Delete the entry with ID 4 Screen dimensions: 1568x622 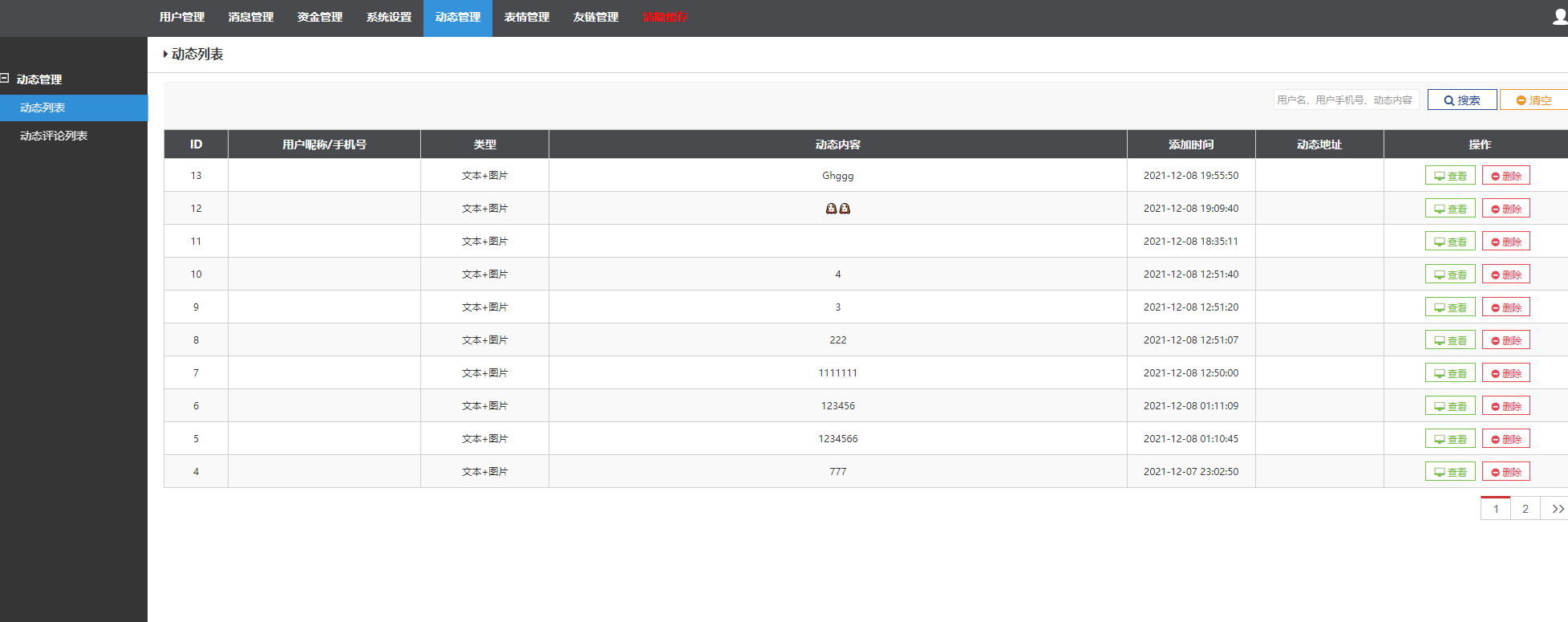(1505, 472)
